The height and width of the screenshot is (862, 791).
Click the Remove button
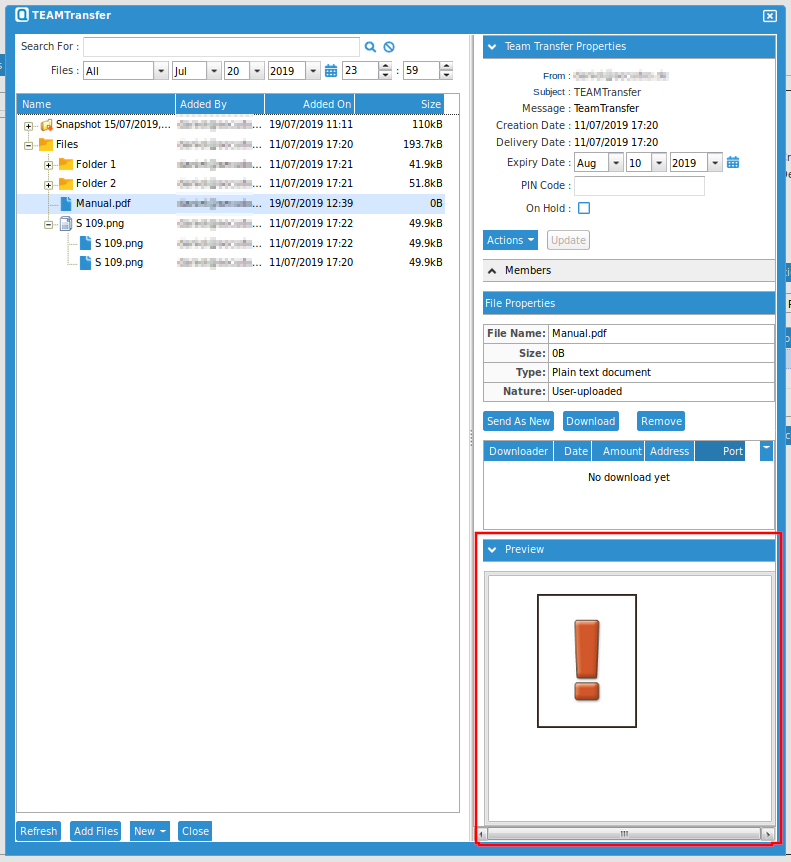[661, 421]
